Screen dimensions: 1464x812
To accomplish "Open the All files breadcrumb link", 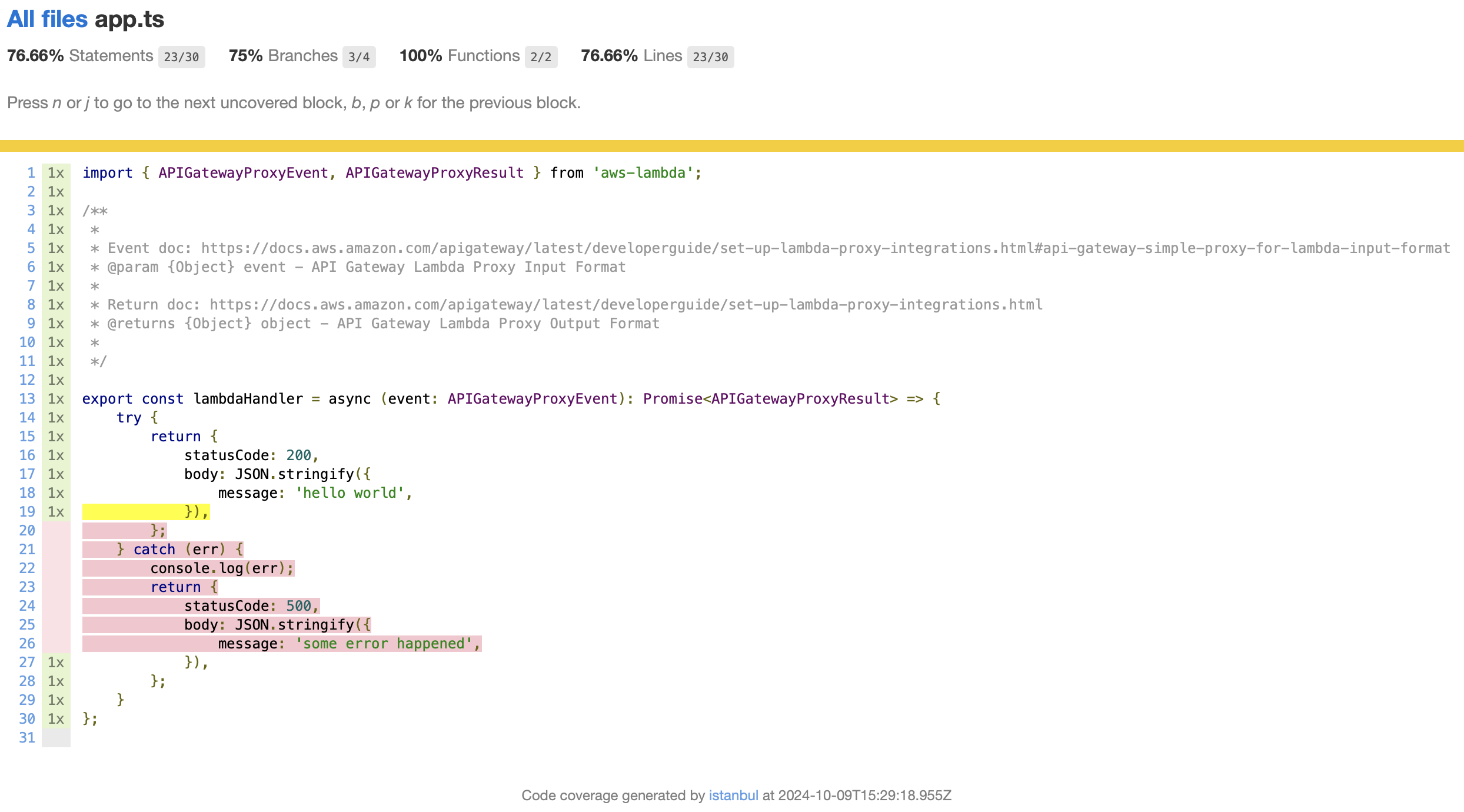I will [47, 19].
